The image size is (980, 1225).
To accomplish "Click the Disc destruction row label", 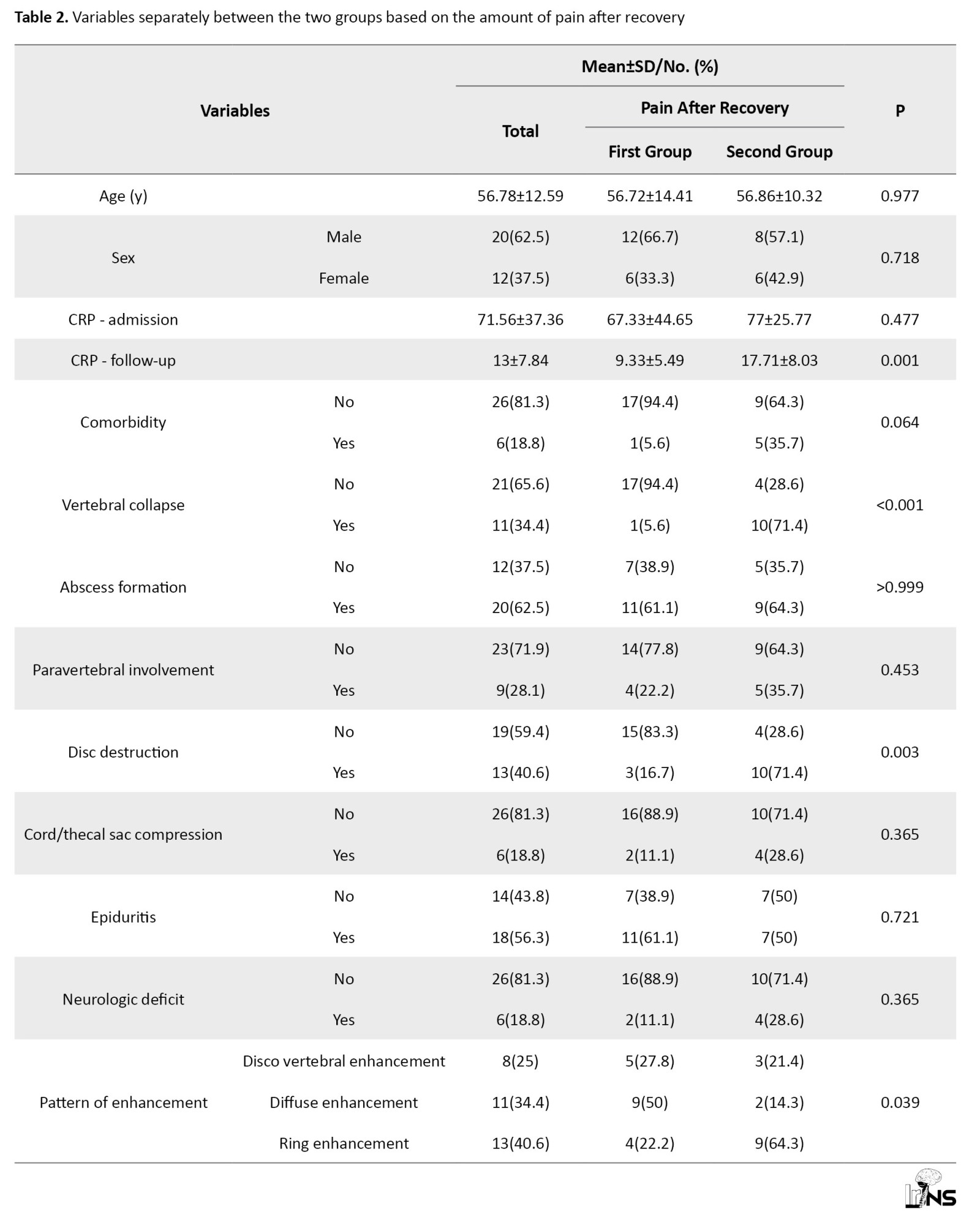I will tap(123, 752).
